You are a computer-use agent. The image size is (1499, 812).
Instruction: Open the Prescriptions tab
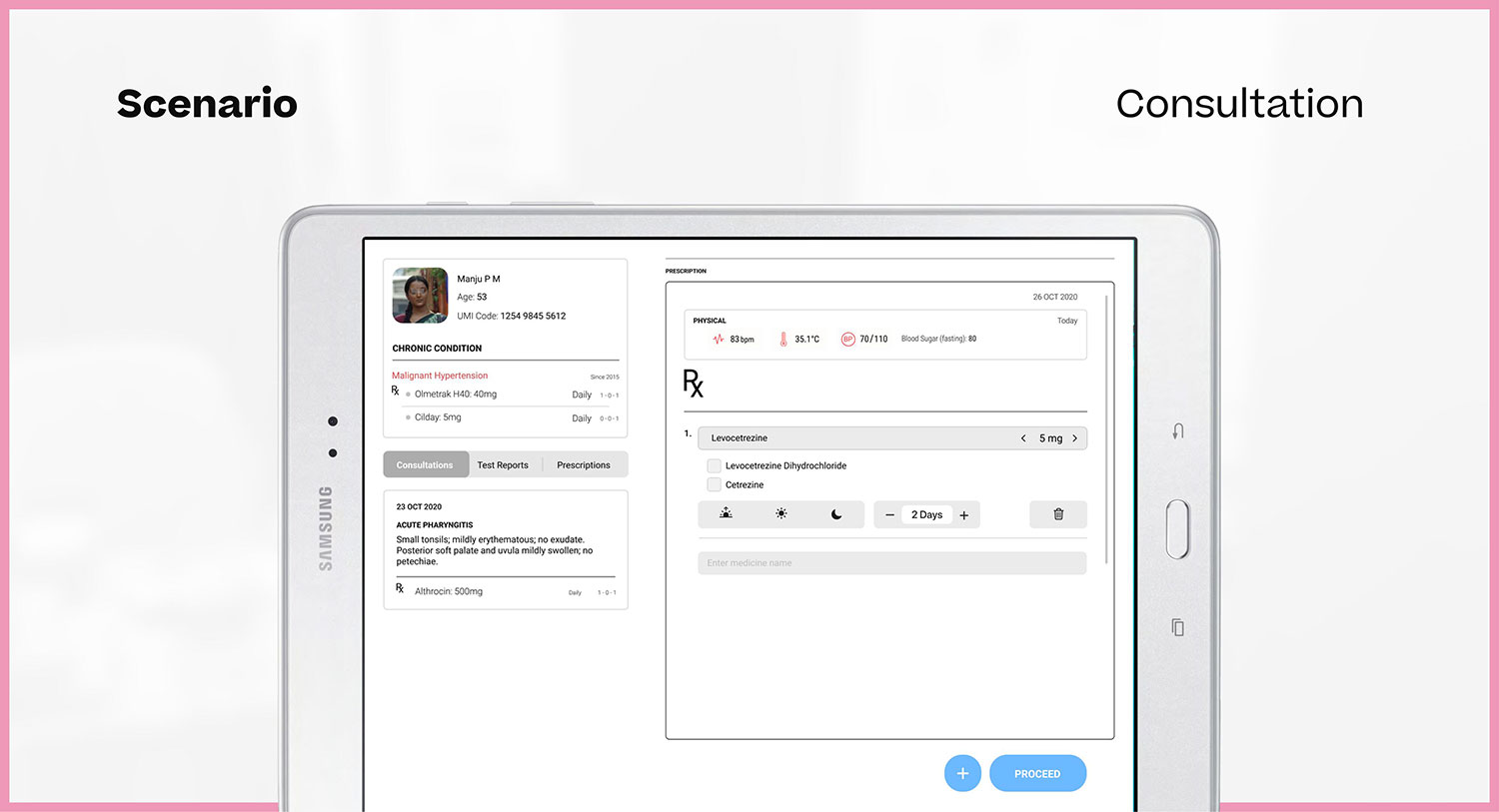pos(584,465)
